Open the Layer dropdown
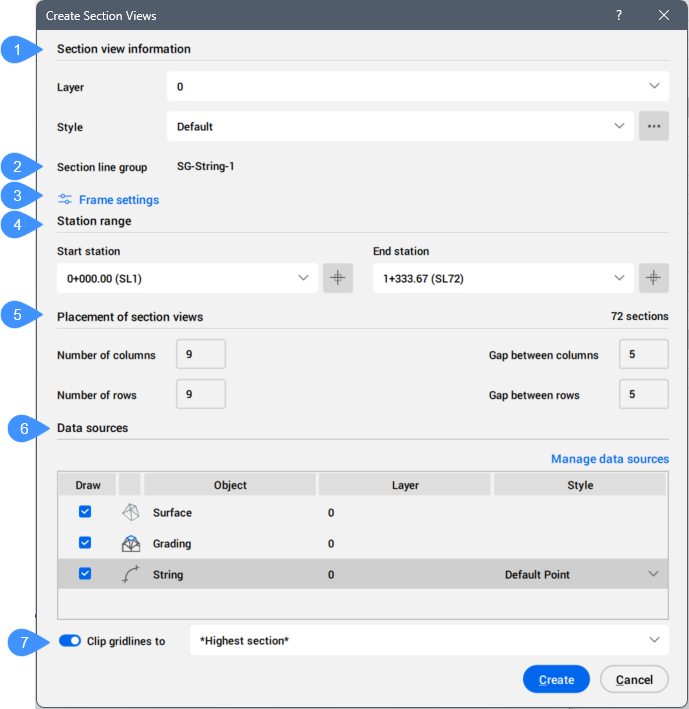The width and height of the screenshot is (689, 709). click(417, 87)
